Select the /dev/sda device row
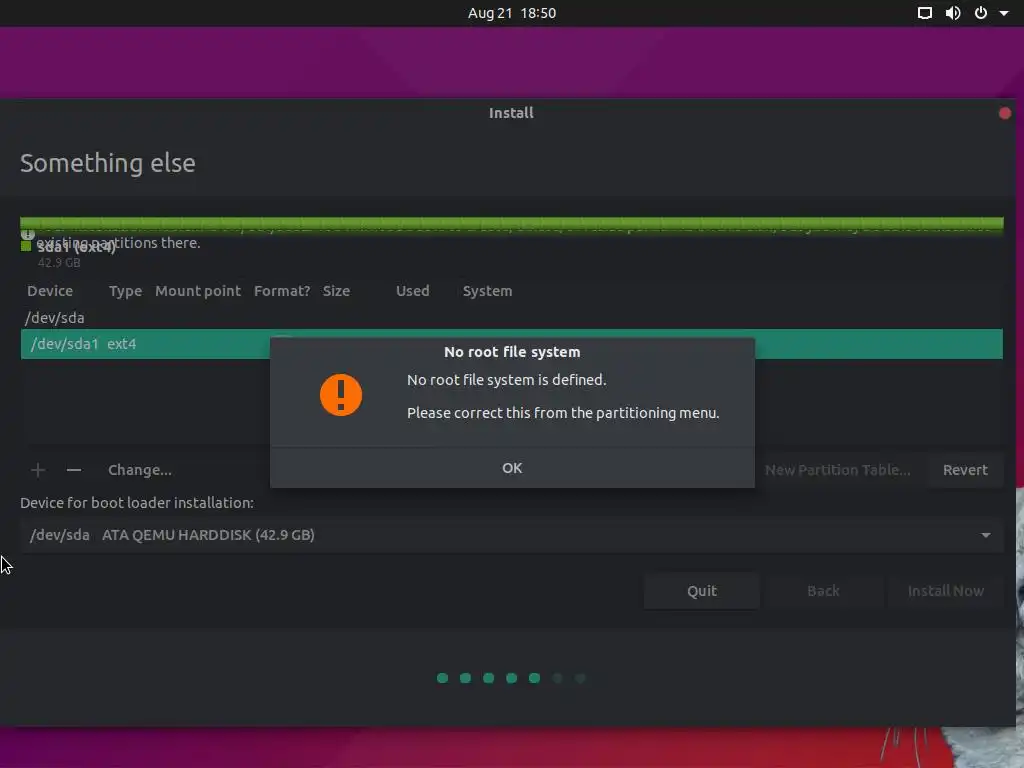1024x768 pixels. 511,318
